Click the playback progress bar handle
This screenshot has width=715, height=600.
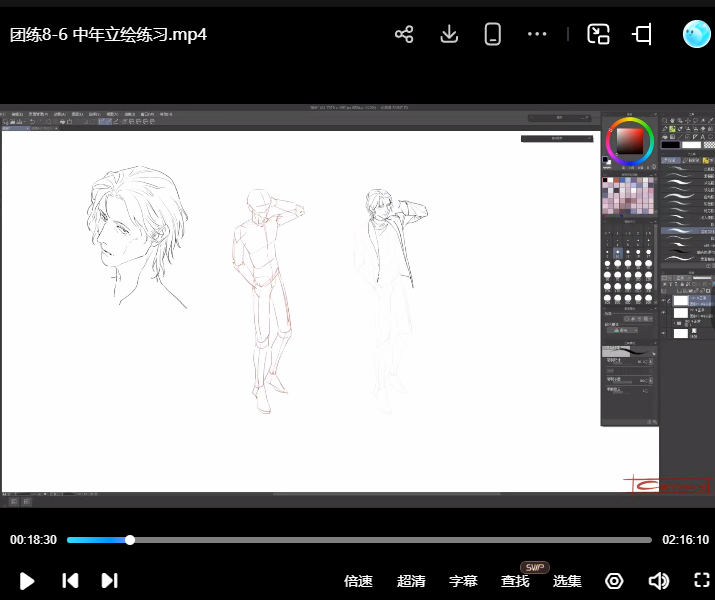tap(130, 540)
